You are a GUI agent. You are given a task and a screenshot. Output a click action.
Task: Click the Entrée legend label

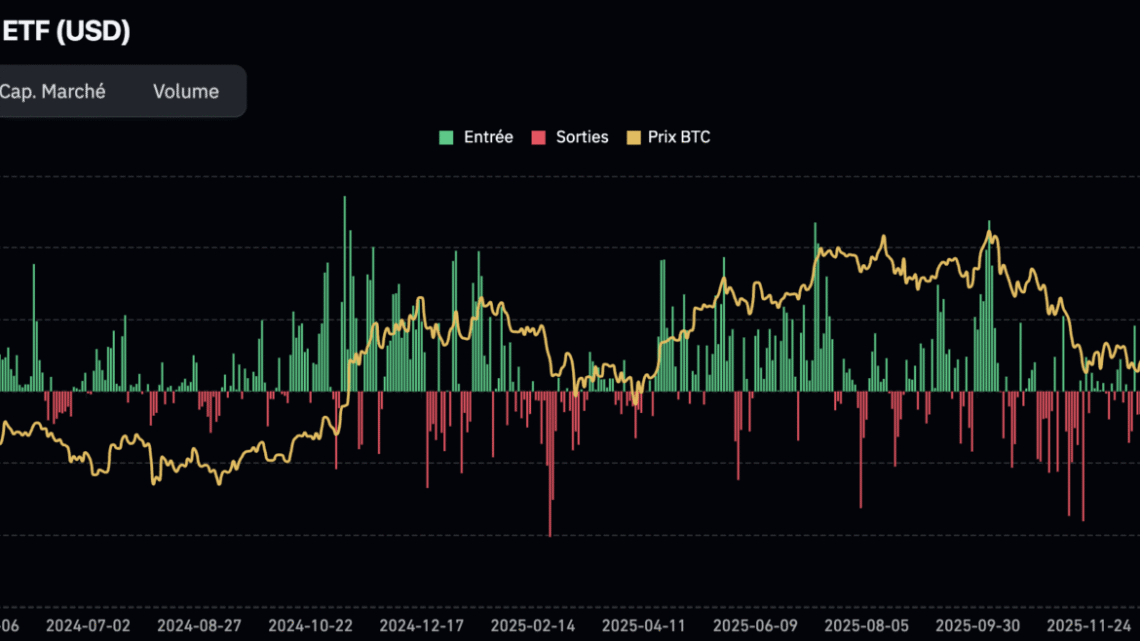click(489, 137)
